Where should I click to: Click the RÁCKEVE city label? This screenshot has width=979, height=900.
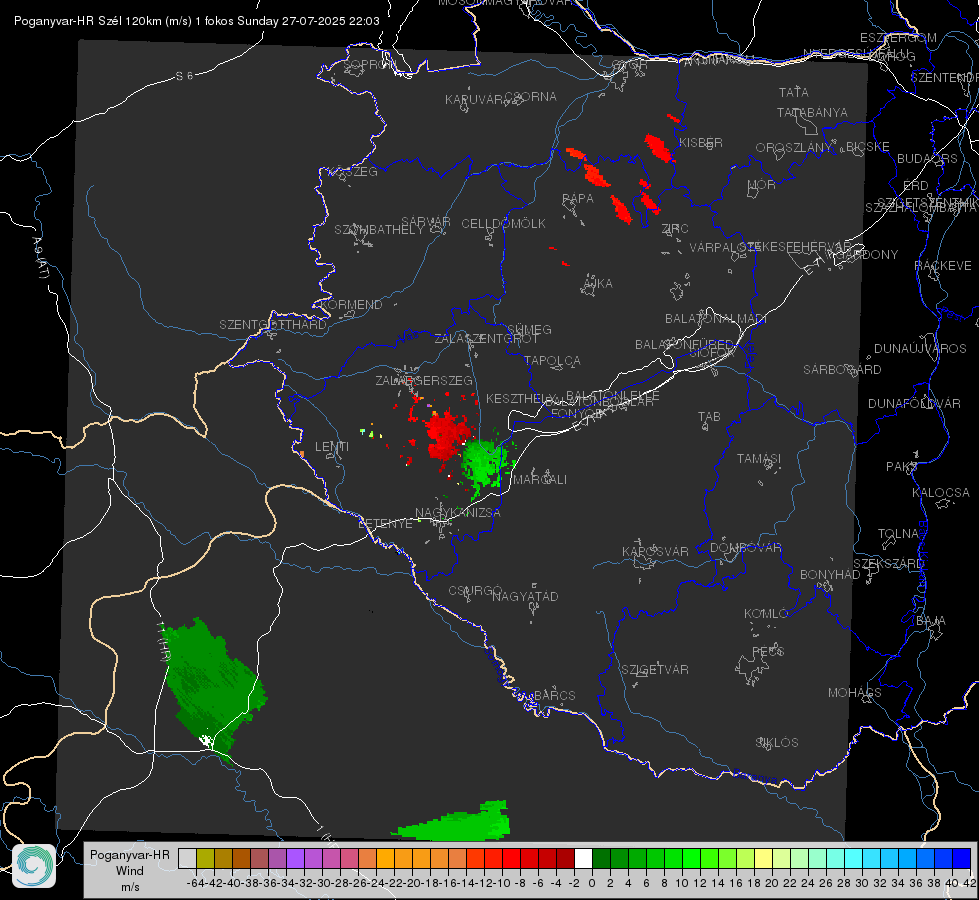pyautogui.click(x=943, y=266)
